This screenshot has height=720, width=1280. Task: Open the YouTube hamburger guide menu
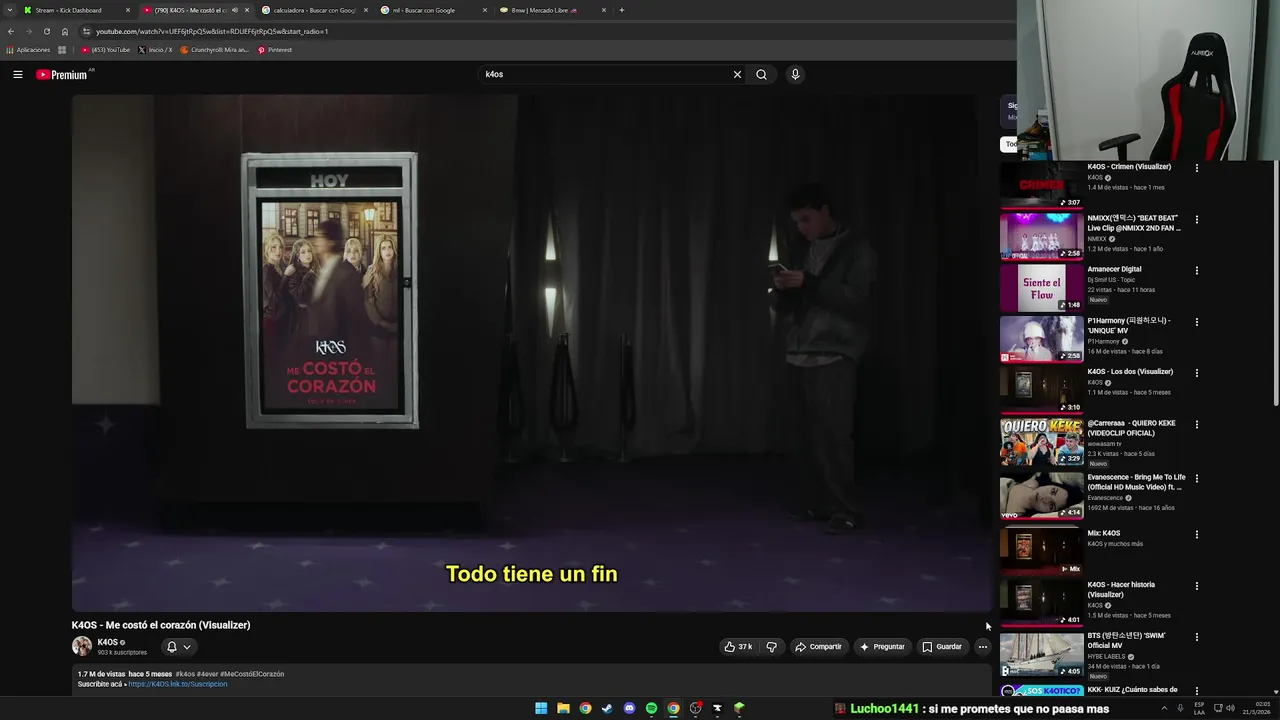[17, 74]
